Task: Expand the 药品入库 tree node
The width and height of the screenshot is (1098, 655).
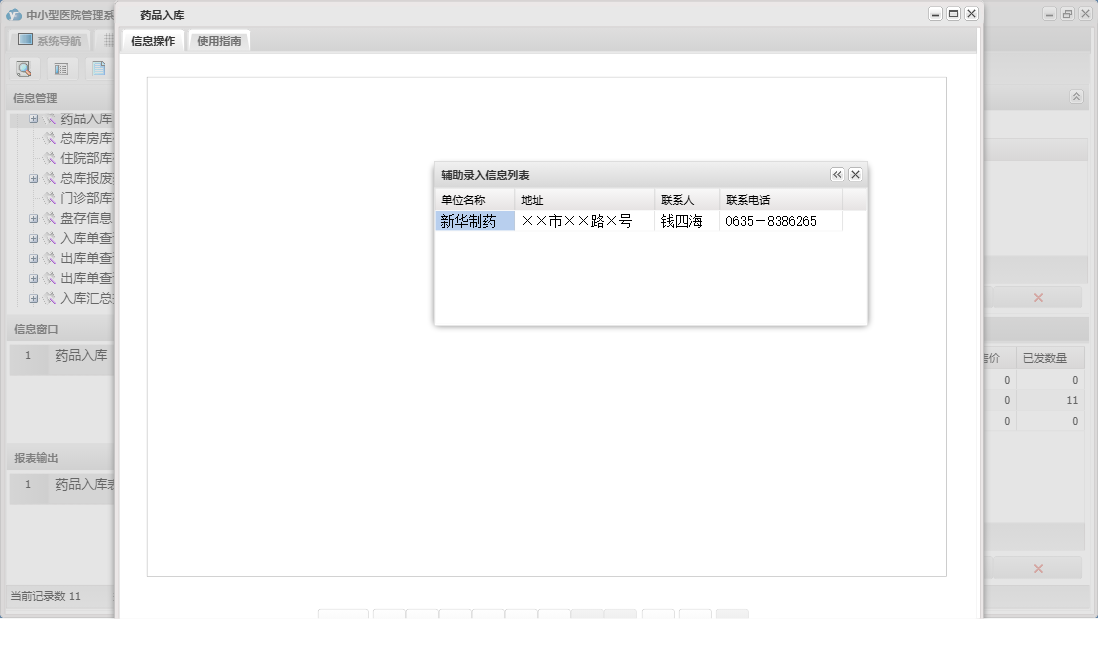Action: coord(33,119)
